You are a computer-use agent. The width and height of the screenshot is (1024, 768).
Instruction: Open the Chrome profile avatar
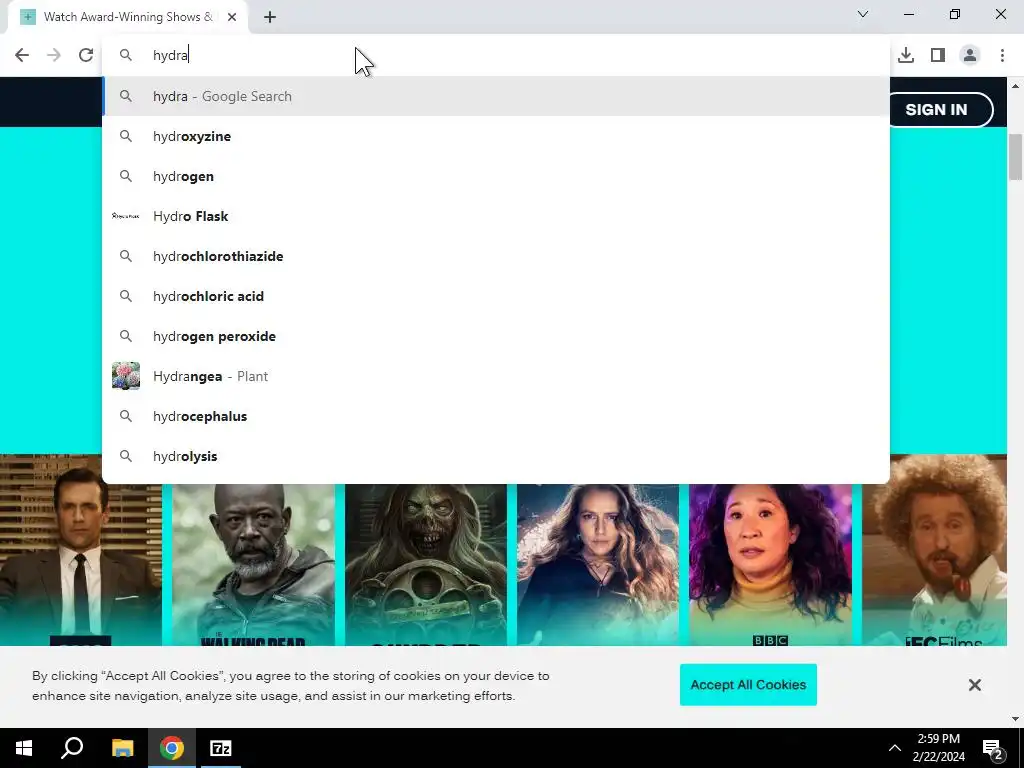coord(970,56)
